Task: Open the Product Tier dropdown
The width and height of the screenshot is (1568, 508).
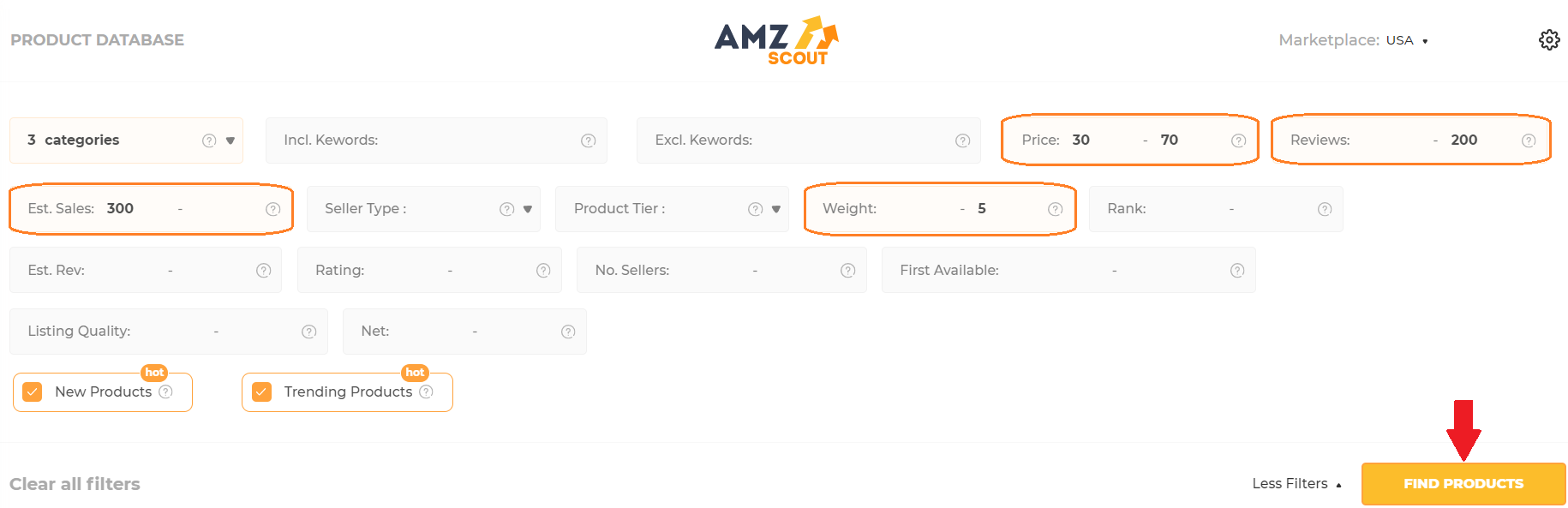Action: pyautogui.click(x=775, y=208)
